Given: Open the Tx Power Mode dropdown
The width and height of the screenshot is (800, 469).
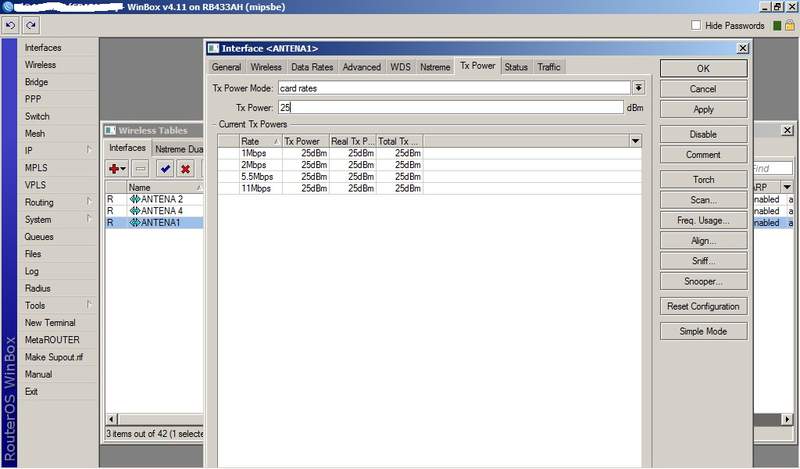Looking at the screenshot, I should [x=638, y=88].
